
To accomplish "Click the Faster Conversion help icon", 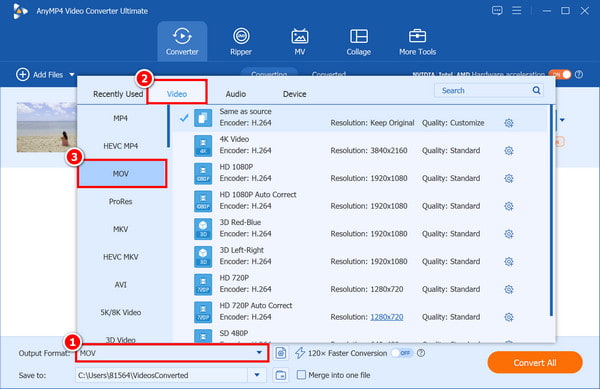I will tap(421, 353).
